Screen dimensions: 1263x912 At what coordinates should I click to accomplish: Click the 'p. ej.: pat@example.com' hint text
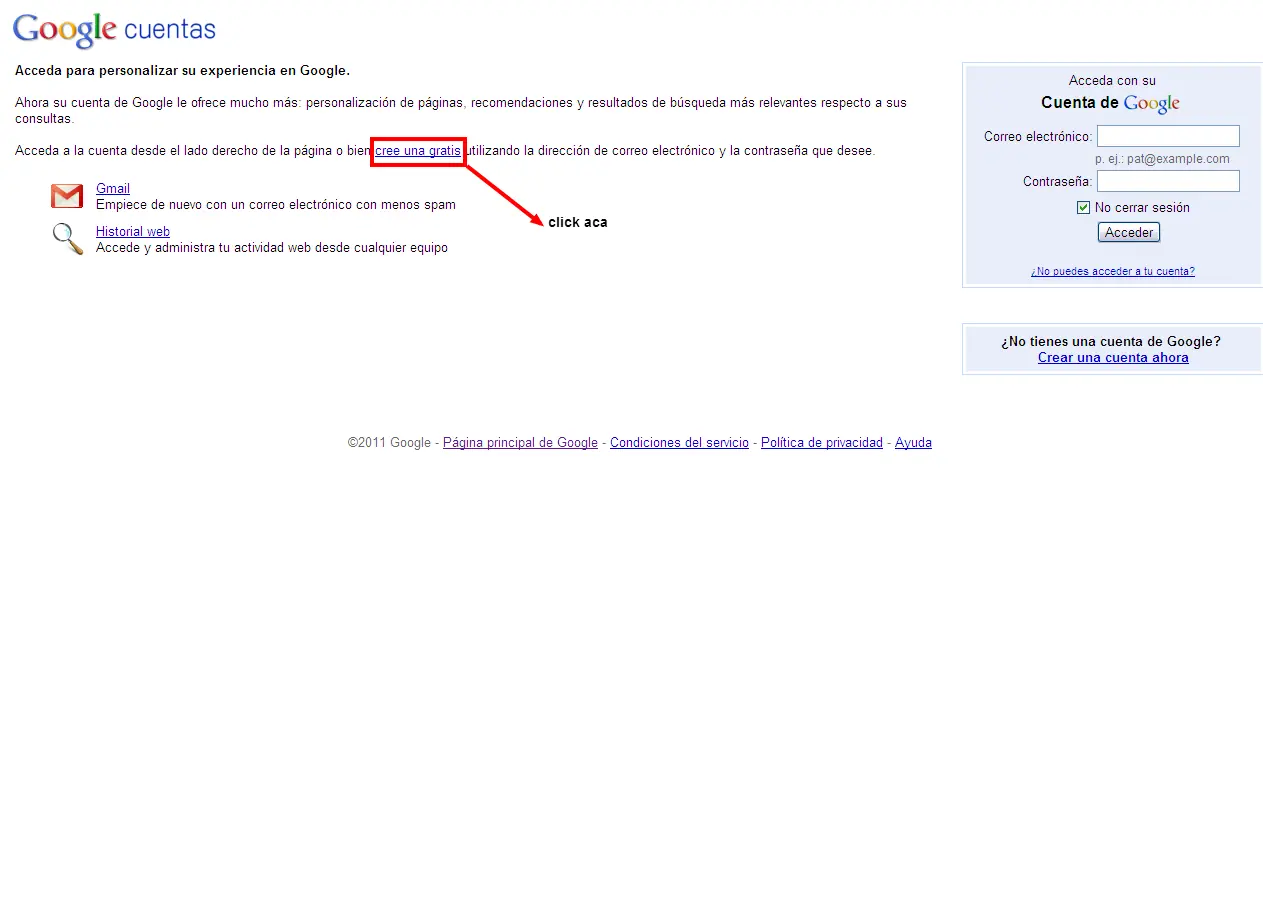1162,159
